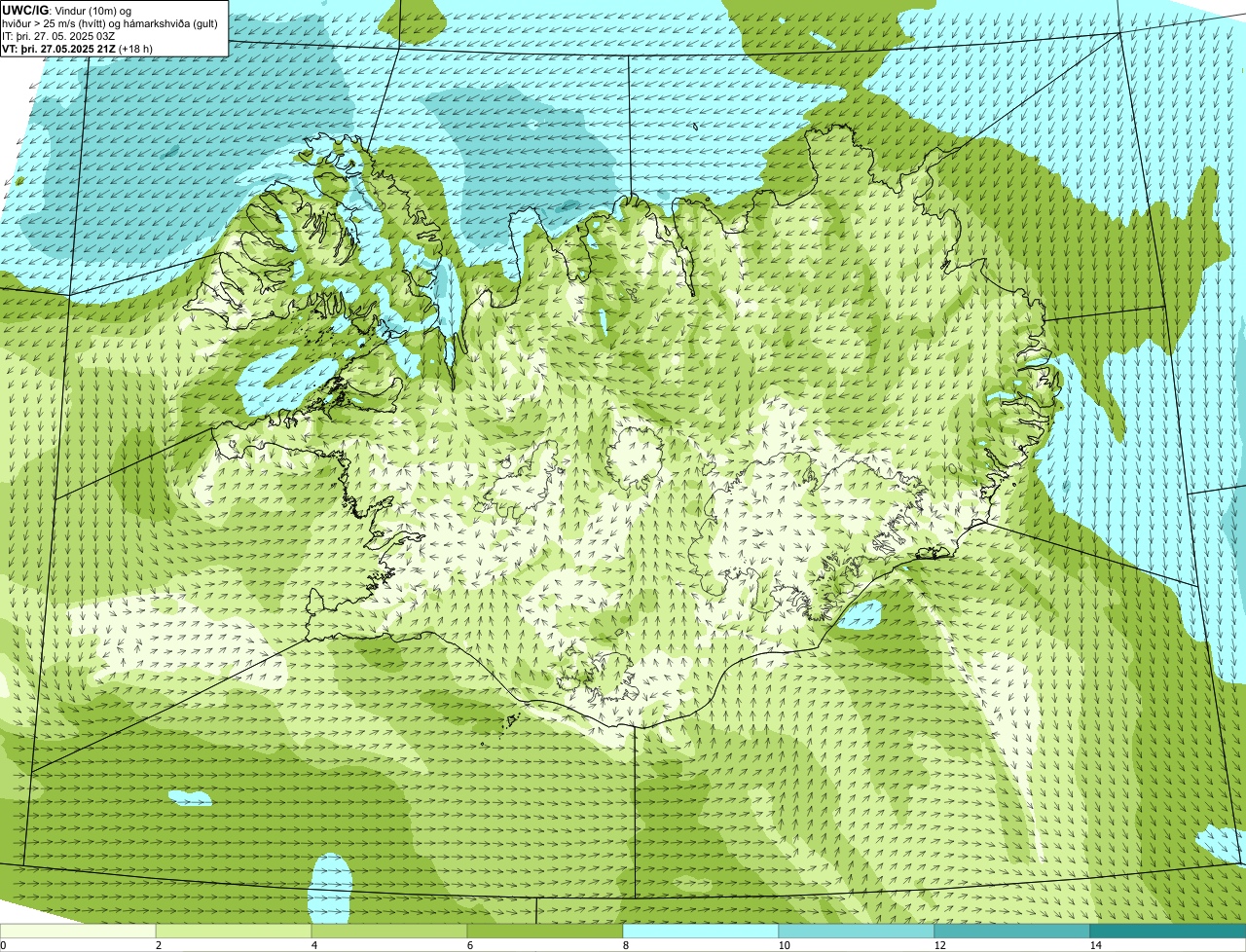1246x952 pixels.
Task: Click the 'VT: þri. 27.05.2025 21Z (+18 h)' line
Action: [x=78, y=49]
